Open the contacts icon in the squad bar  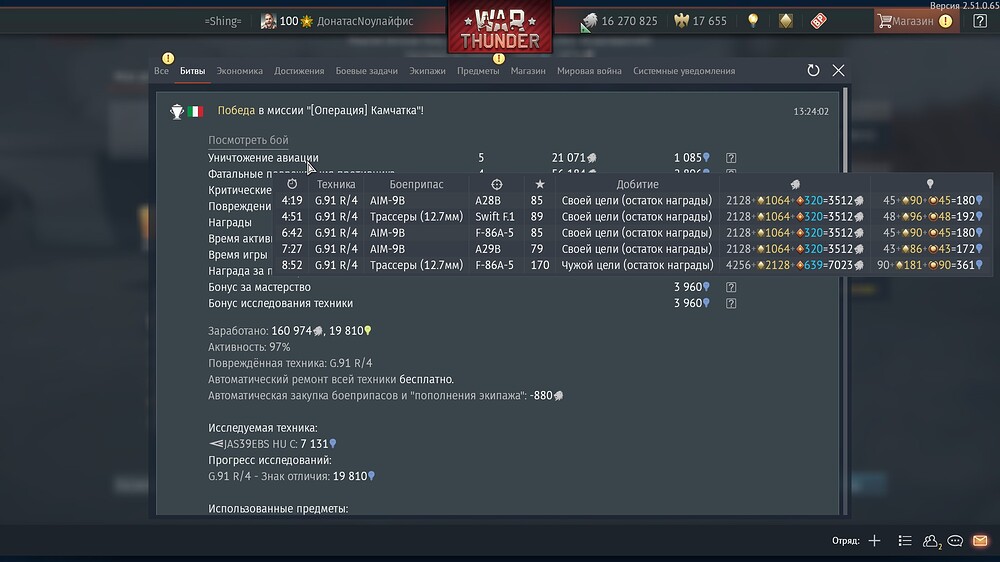point(931,541)
